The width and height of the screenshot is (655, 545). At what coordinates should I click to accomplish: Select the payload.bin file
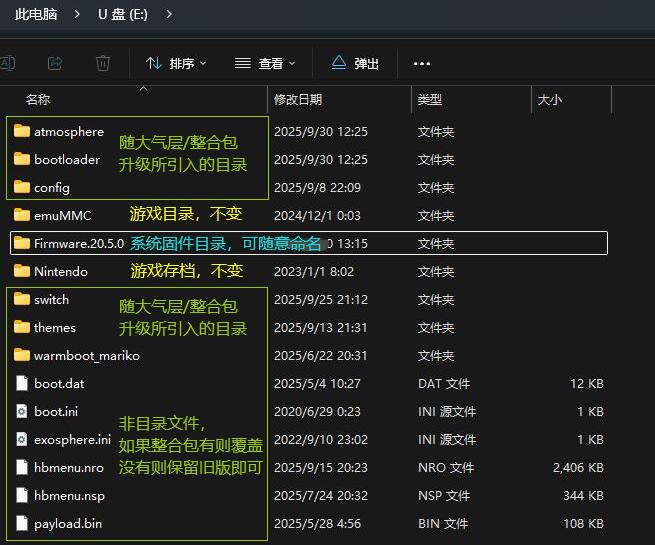click(67, 523)
